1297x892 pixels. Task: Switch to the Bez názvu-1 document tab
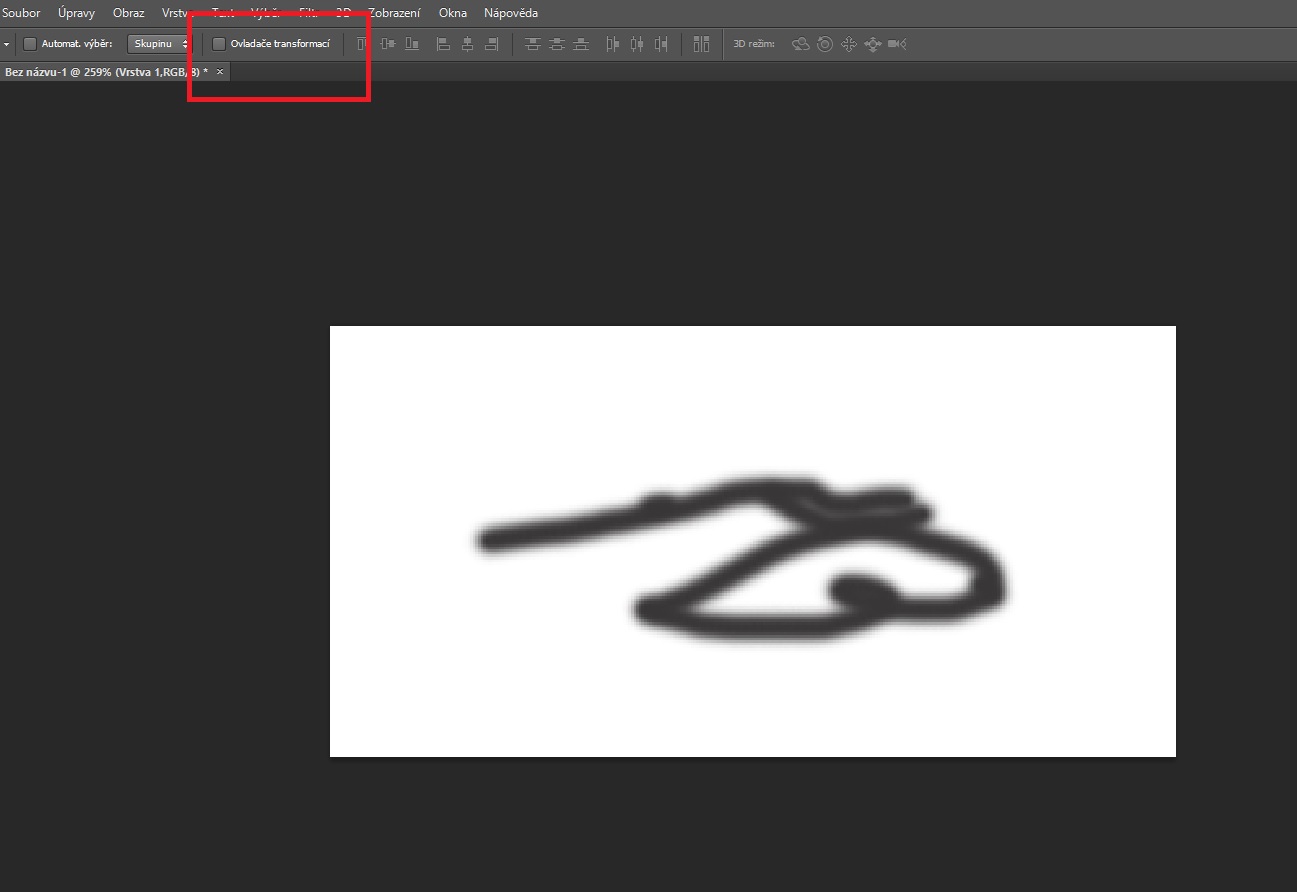click(106, 72)
